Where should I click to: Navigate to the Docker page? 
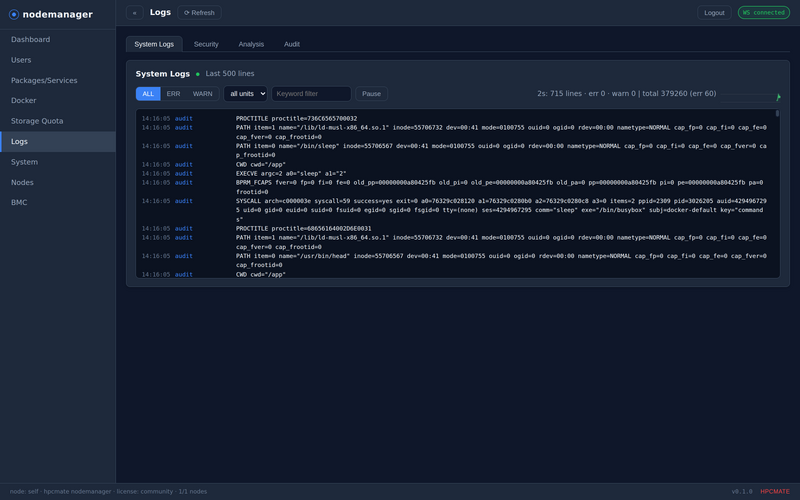[x=58, y=101]
